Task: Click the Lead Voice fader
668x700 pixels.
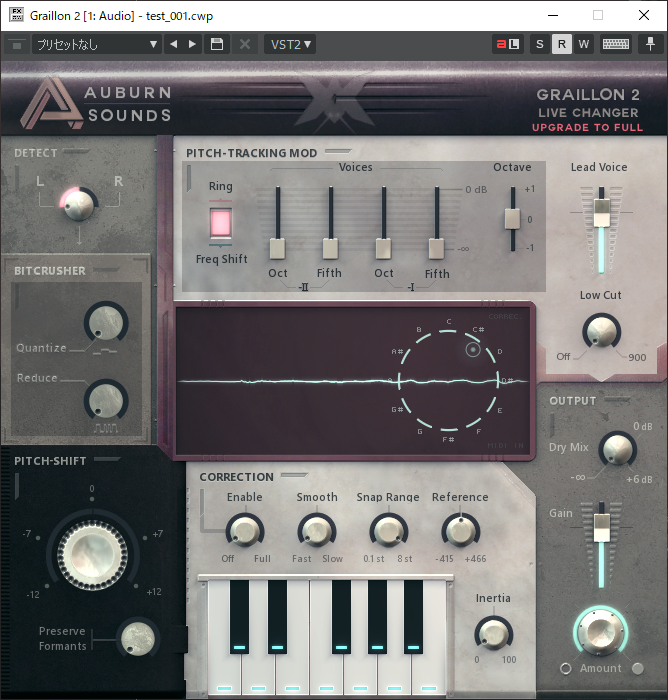Action: 601,212
